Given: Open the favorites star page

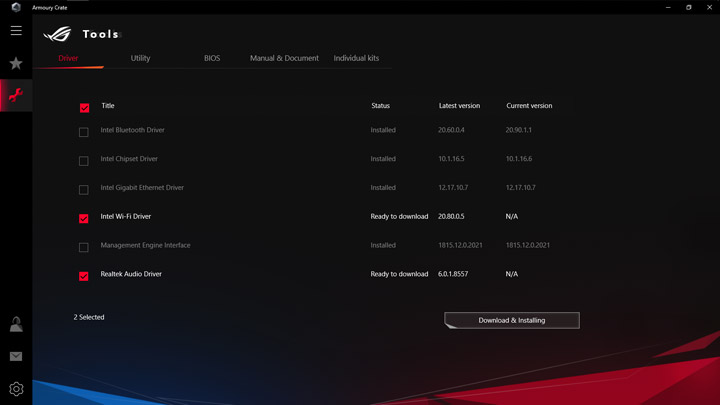Looking at the screenshot, I should point(16,63).
